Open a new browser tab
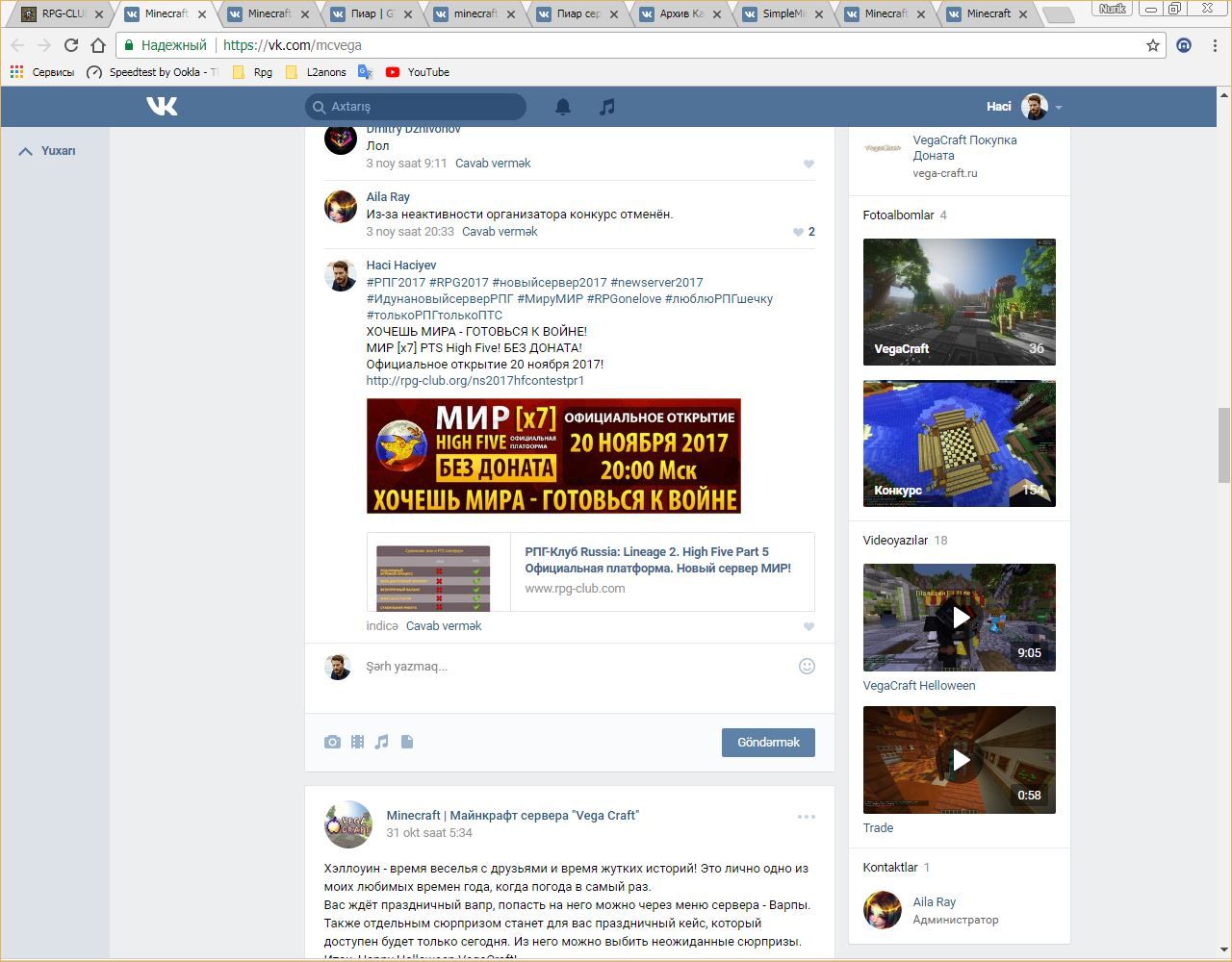 1058,14
